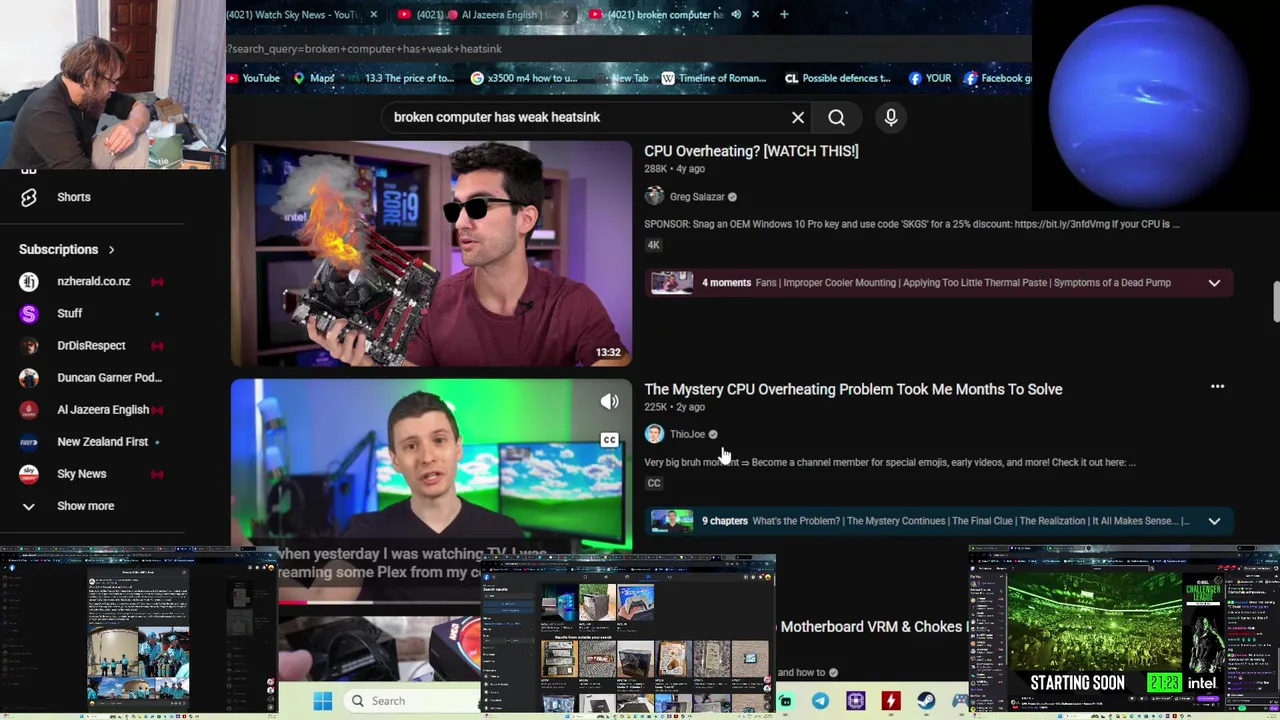Open purple square taskbar app icon
This screenshot has height=720, width=1280.
pyautogui.click(x=855, y=701)
